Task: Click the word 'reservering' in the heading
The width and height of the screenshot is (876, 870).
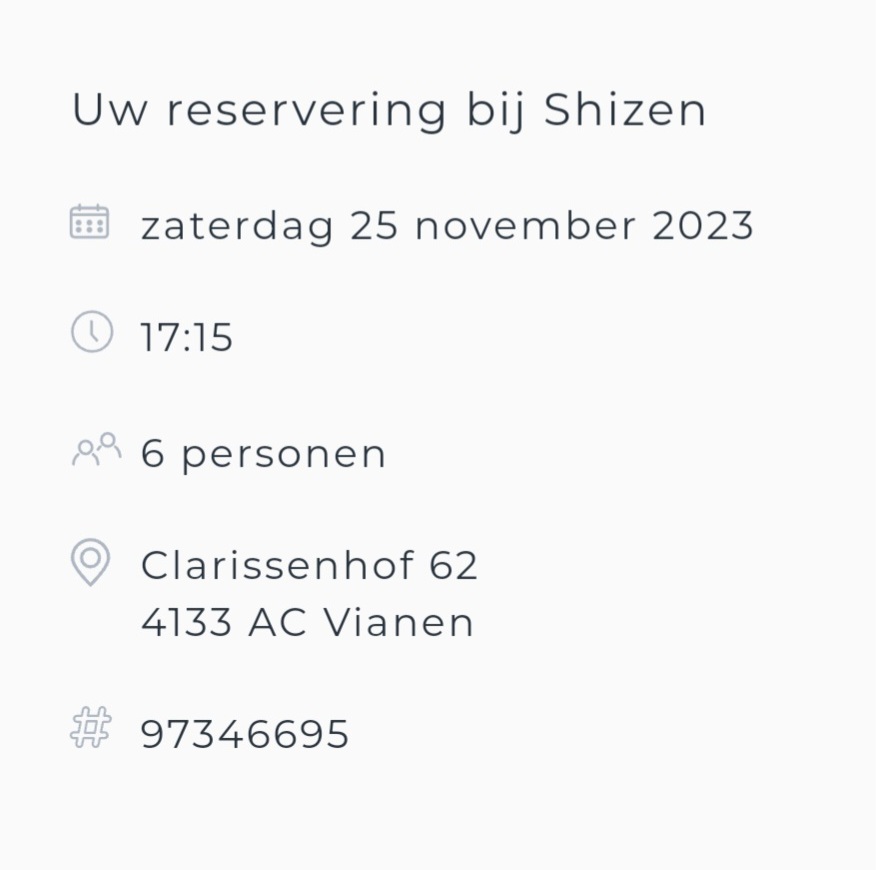Action: click(x=306, y=110)
